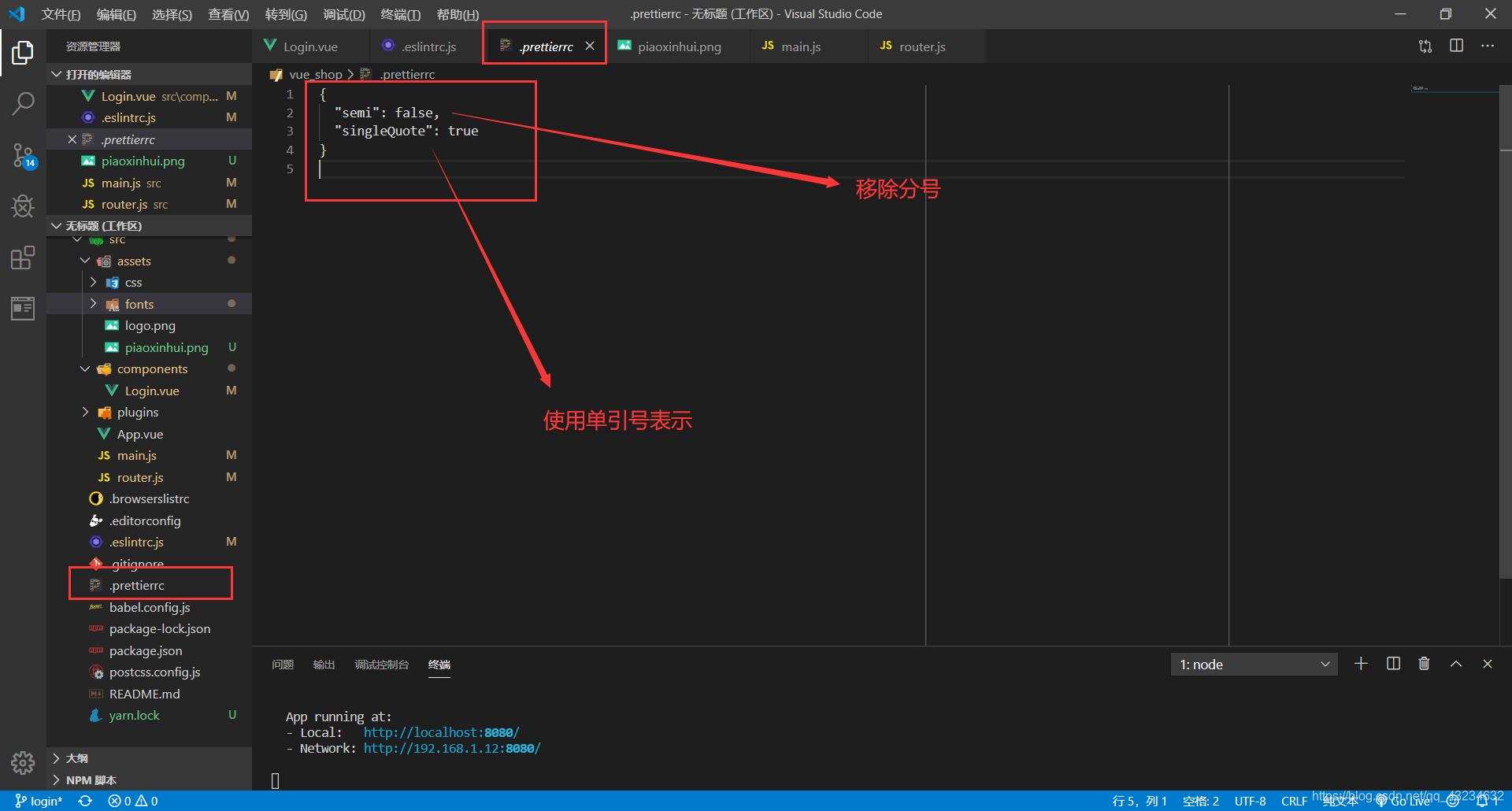The image size is (1512, 811).
Task: Expand the css folder
Action: click(93, 282)
